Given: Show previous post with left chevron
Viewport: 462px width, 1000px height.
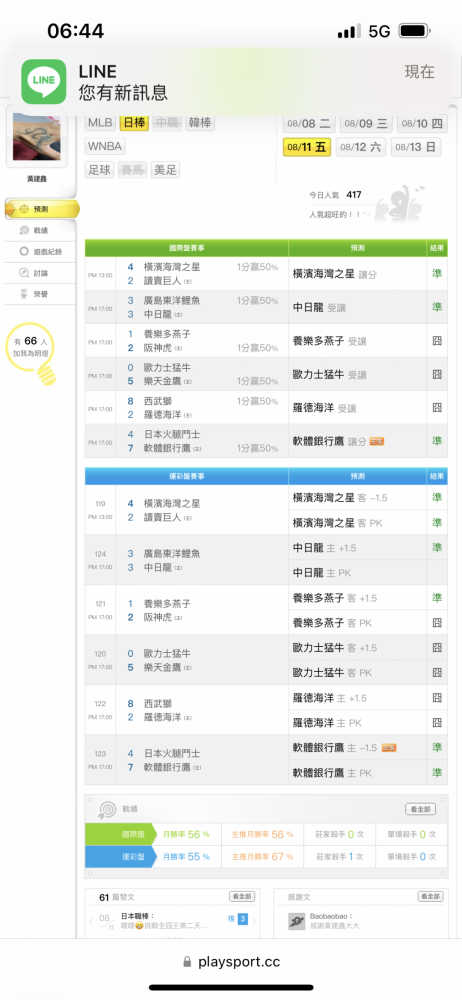Looking at the screenshot, I should [93, 921].
